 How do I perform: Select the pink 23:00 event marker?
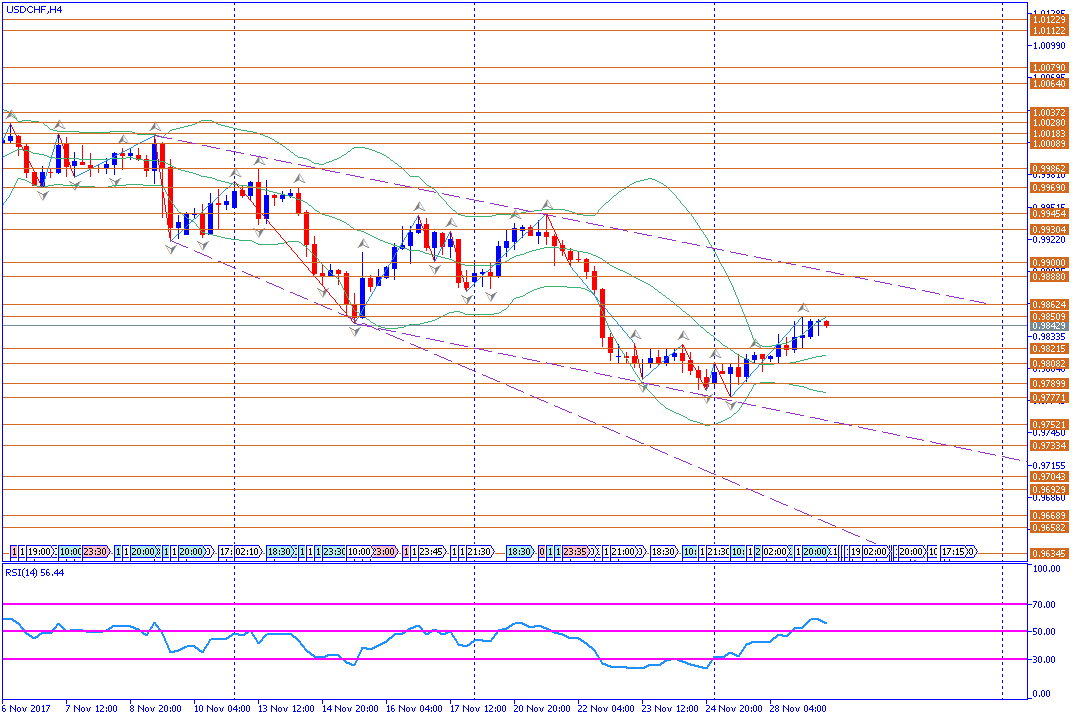point(384,552)
